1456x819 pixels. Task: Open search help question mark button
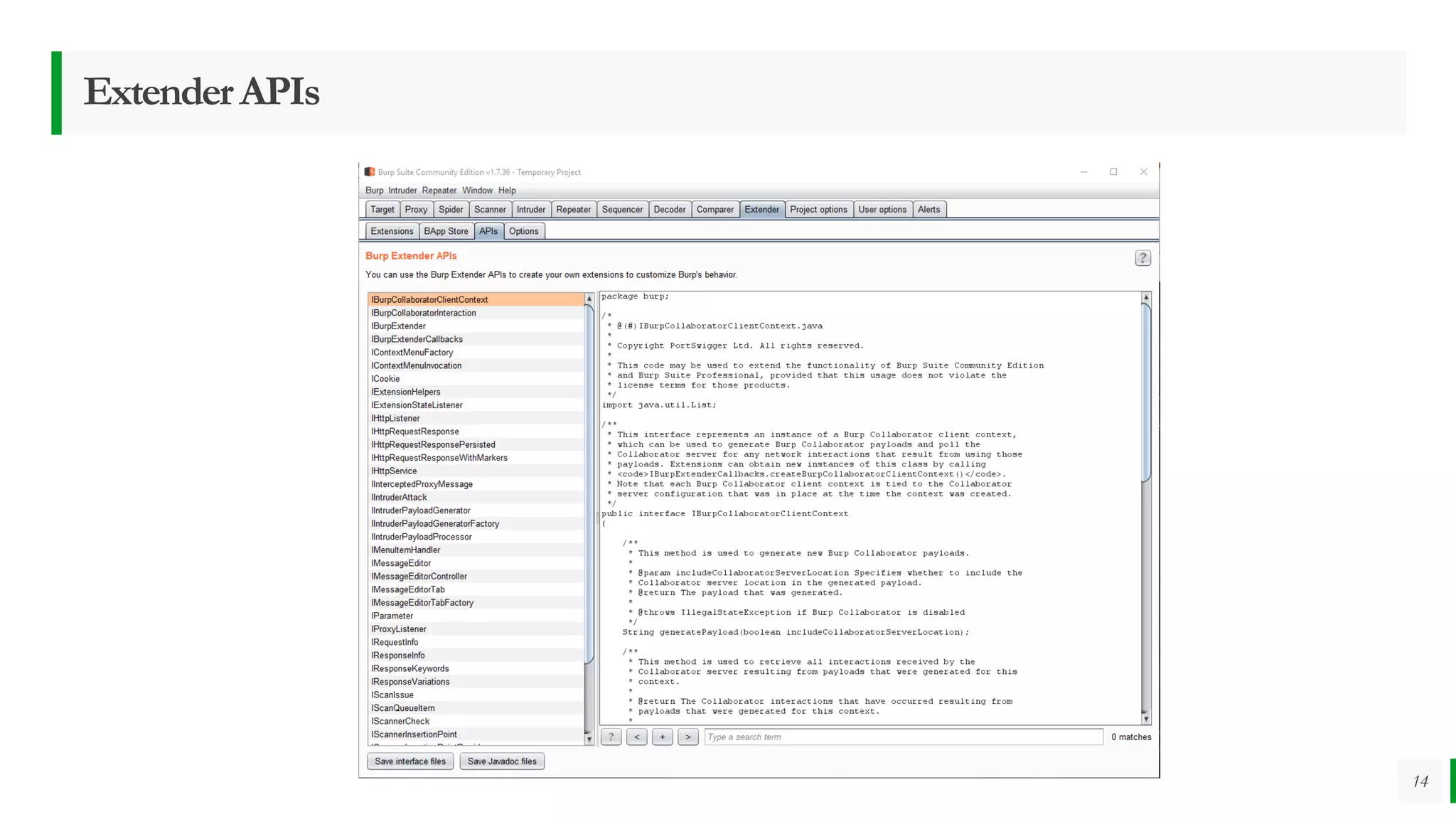pos(611,737)
